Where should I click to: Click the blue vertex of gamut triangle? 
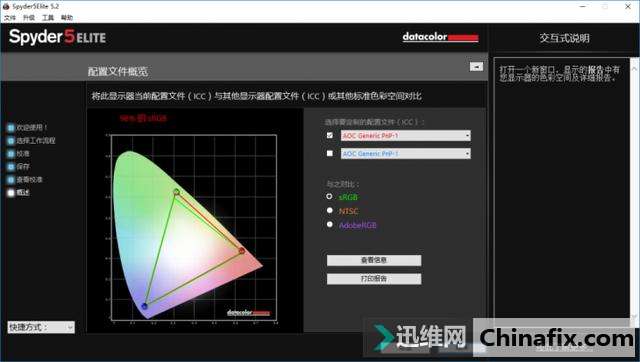click(x=144, y=306)
